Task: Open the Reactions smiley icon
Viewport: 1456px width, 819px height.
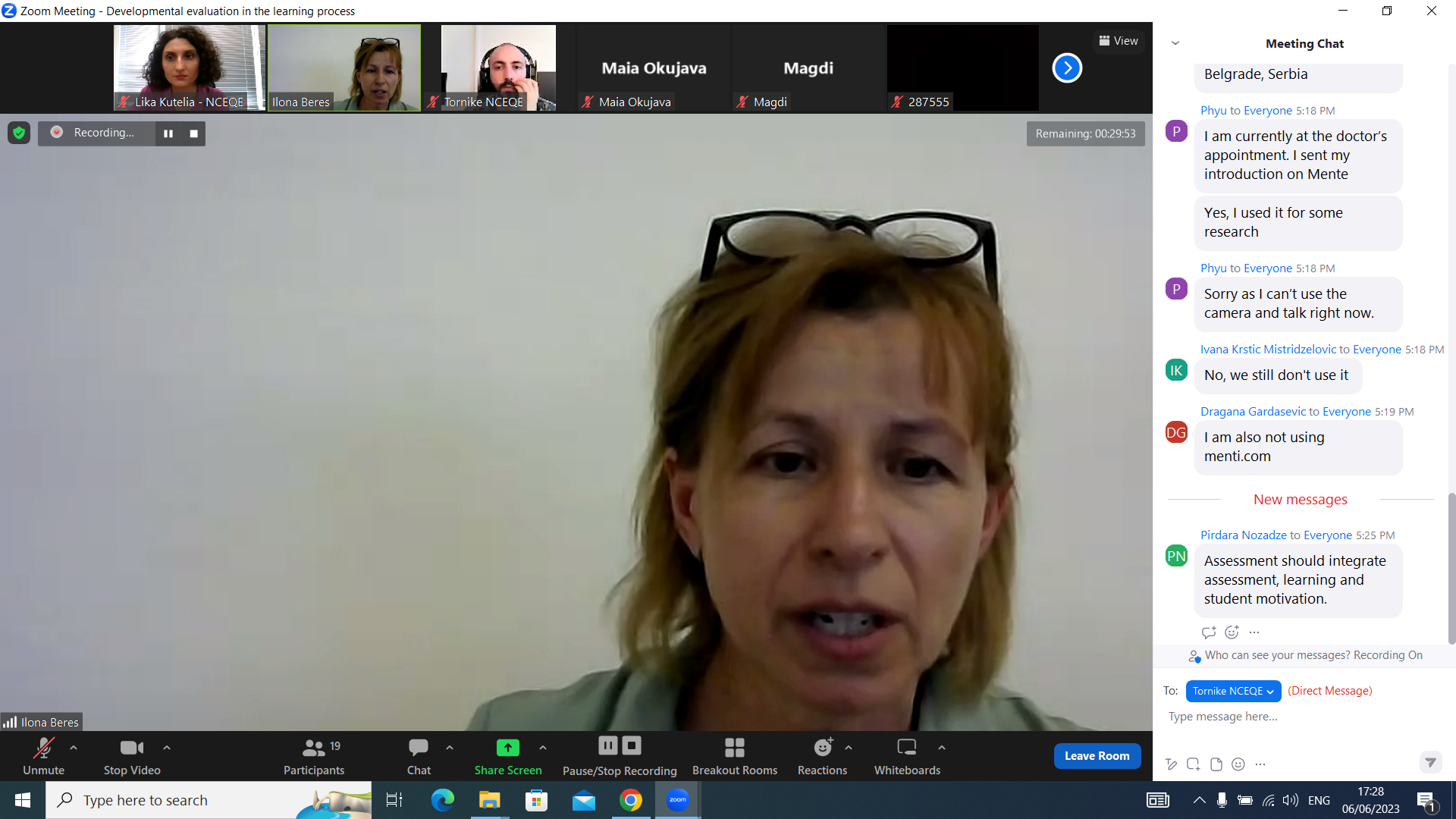Action: 823,748
